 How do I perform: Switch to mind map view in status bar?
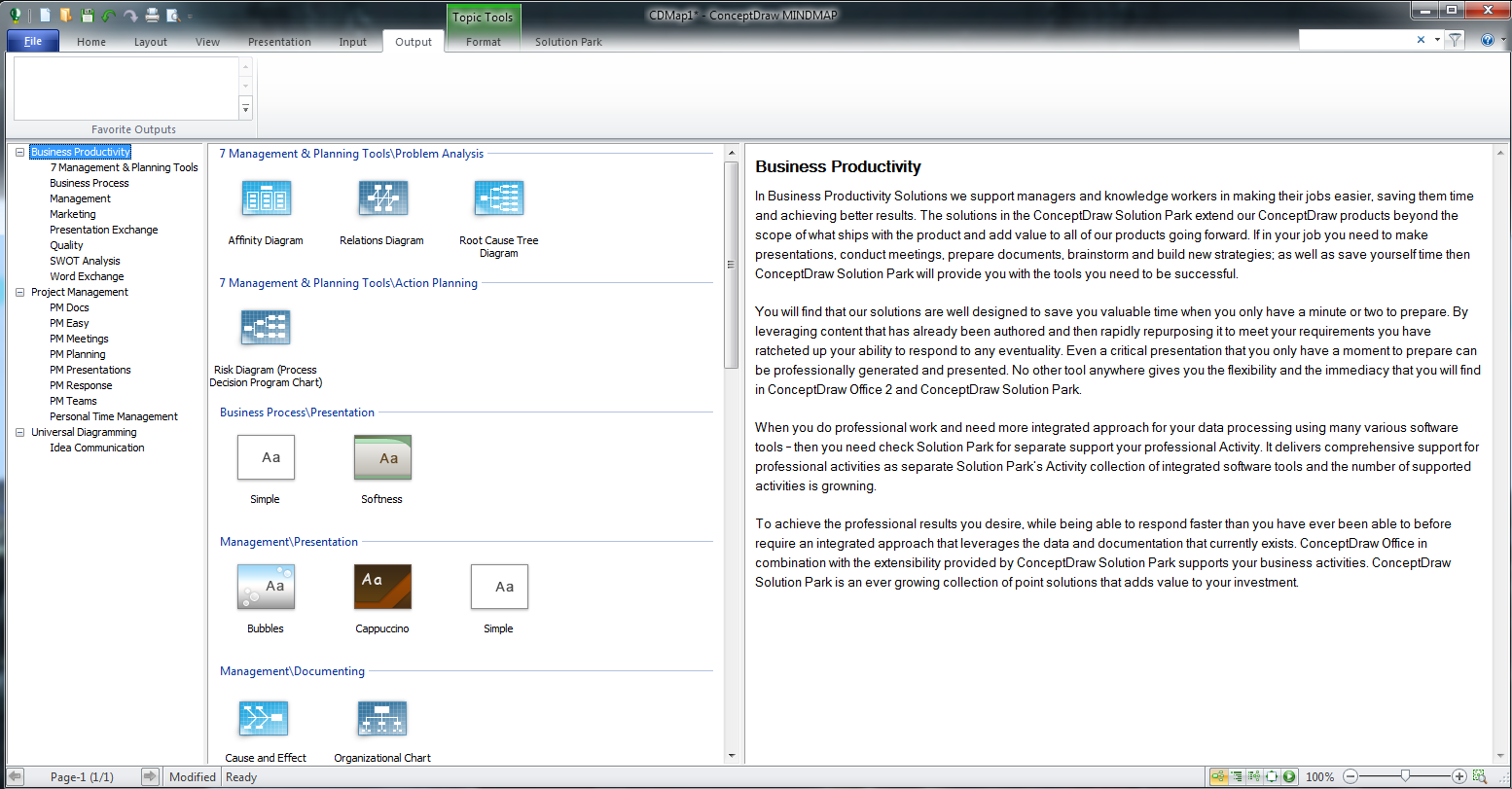click(x=1217, y=776)
